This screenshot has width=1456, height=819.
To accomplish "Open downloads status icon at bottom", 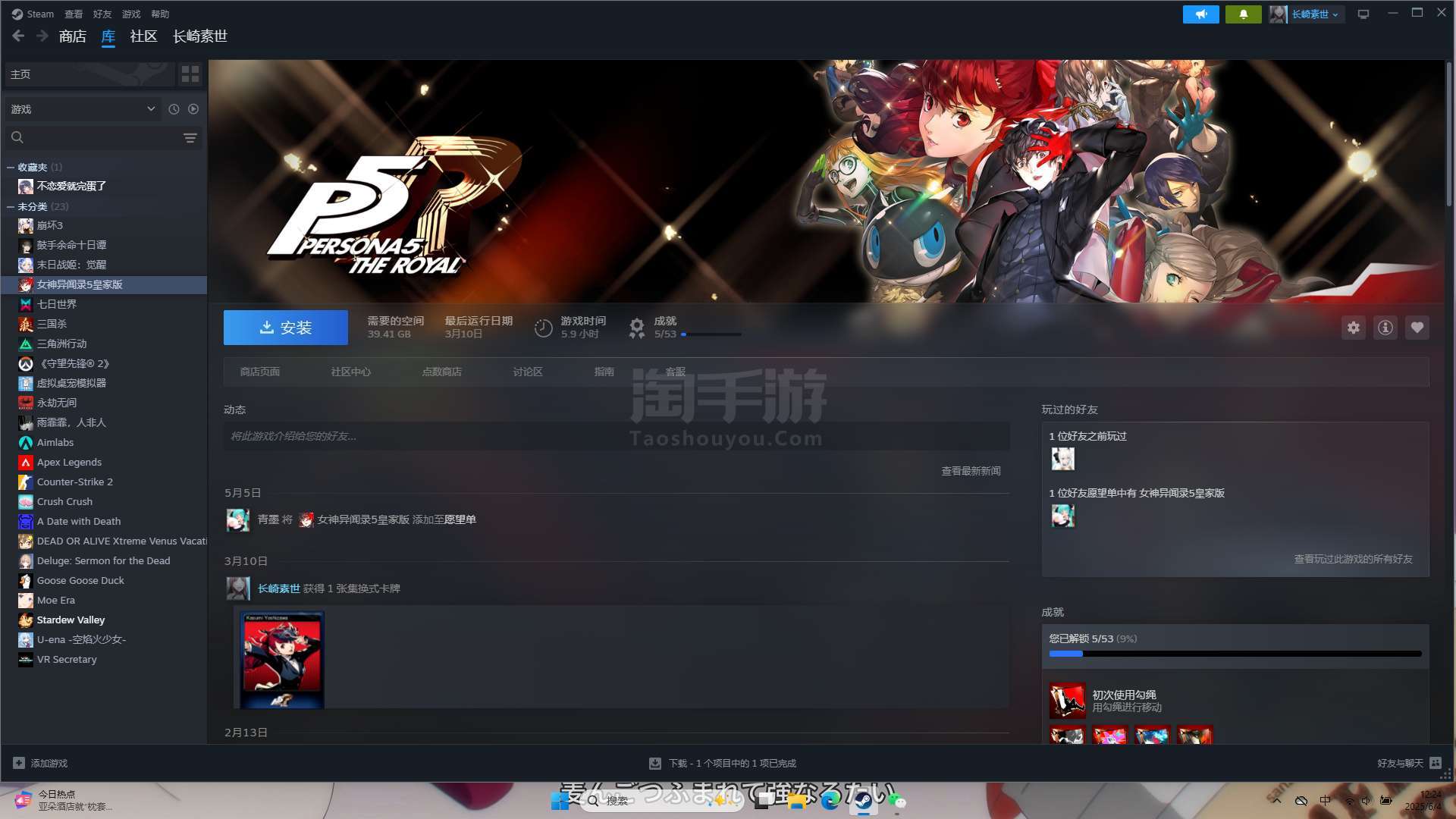I will (x=655, y=763).
